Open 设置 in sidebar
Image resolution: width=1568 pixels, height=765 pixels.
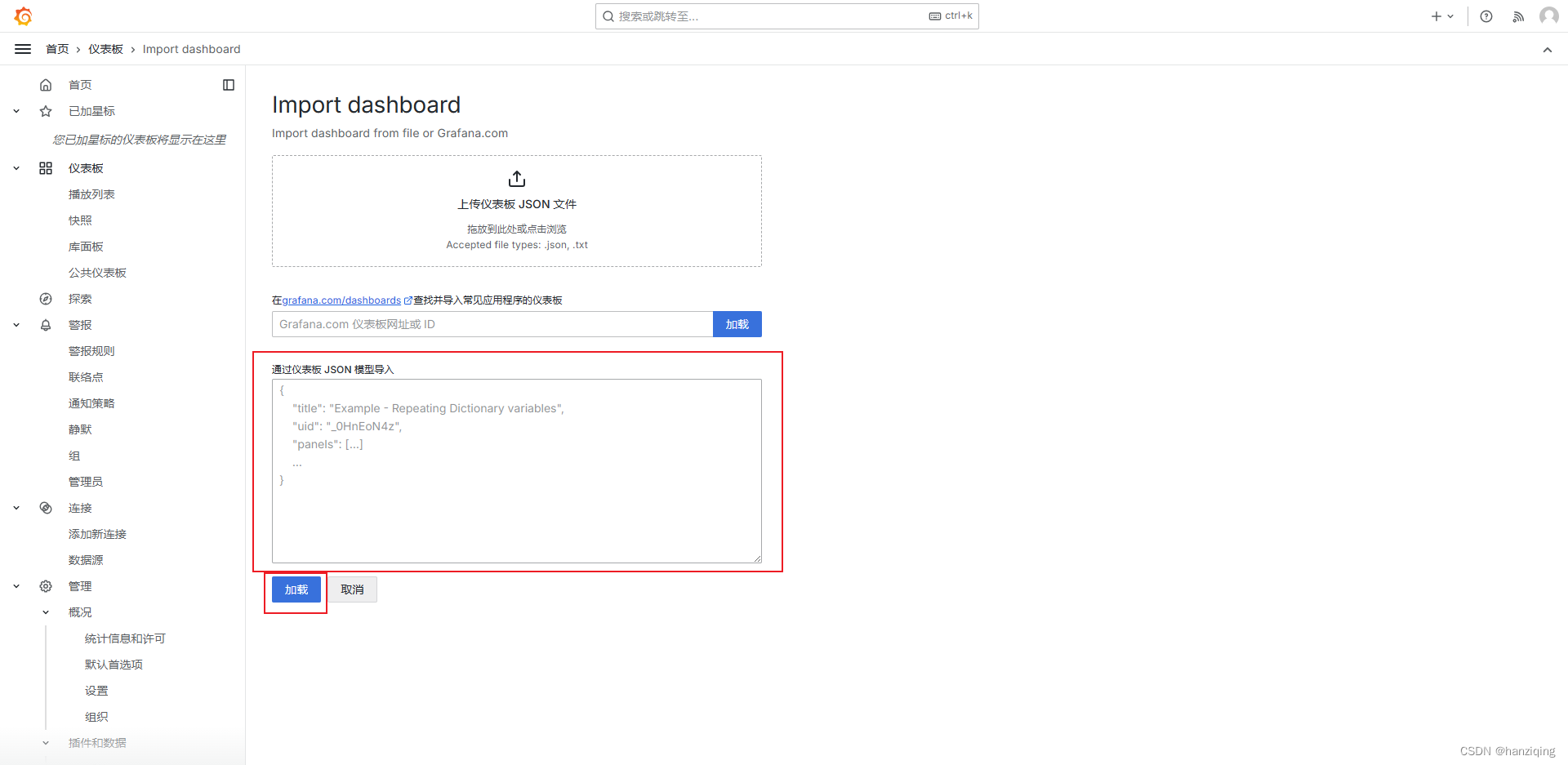[x=96, y=691]
